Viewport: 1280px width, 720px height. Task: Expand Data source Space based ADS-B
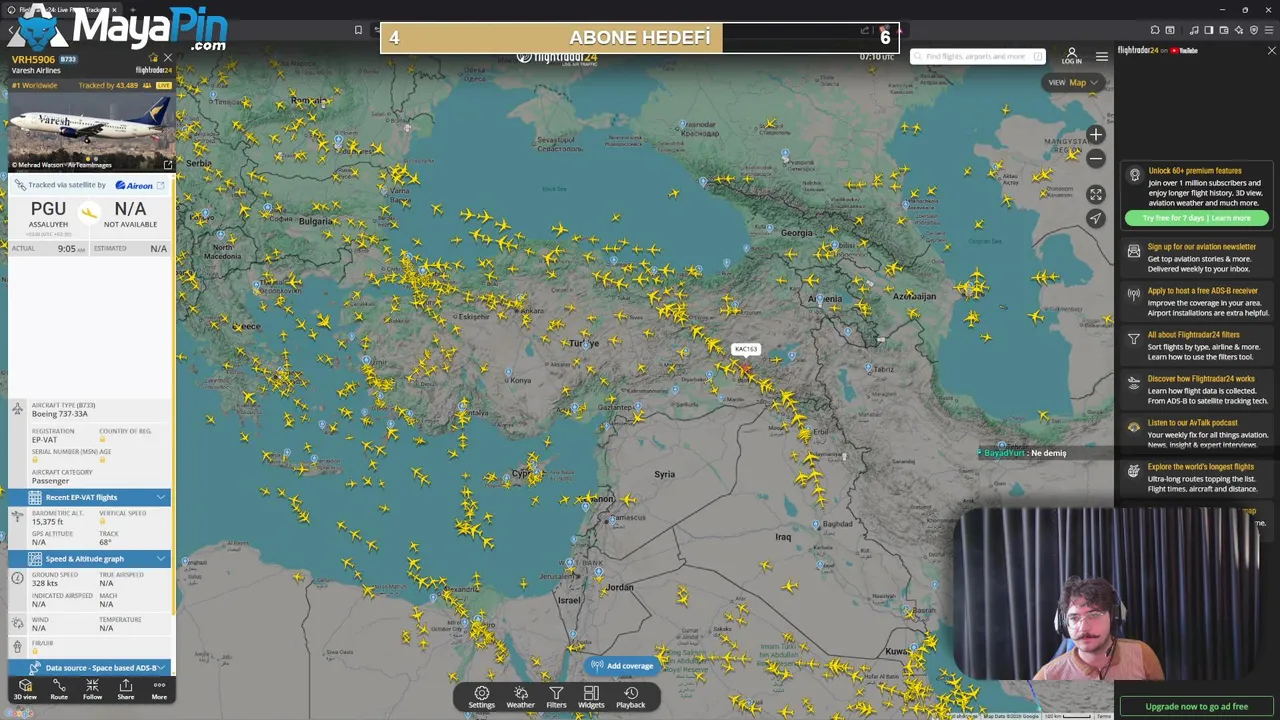[90, 667]
